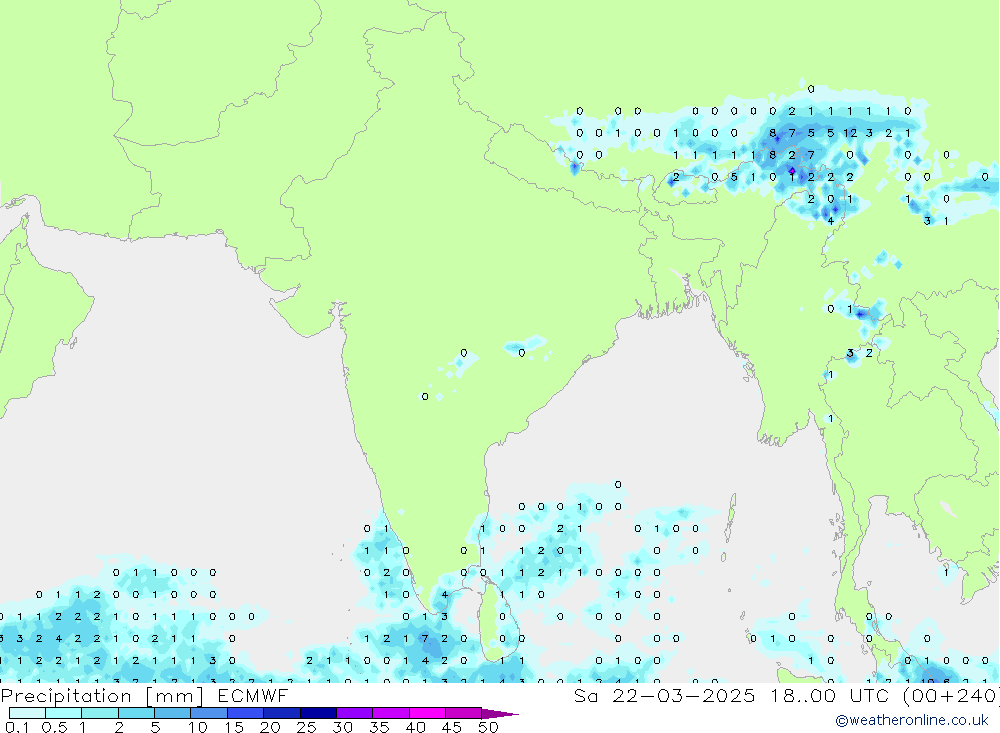Click the "12" precipitation value on the map
The image size is (1000, 733).
(850, 133)
